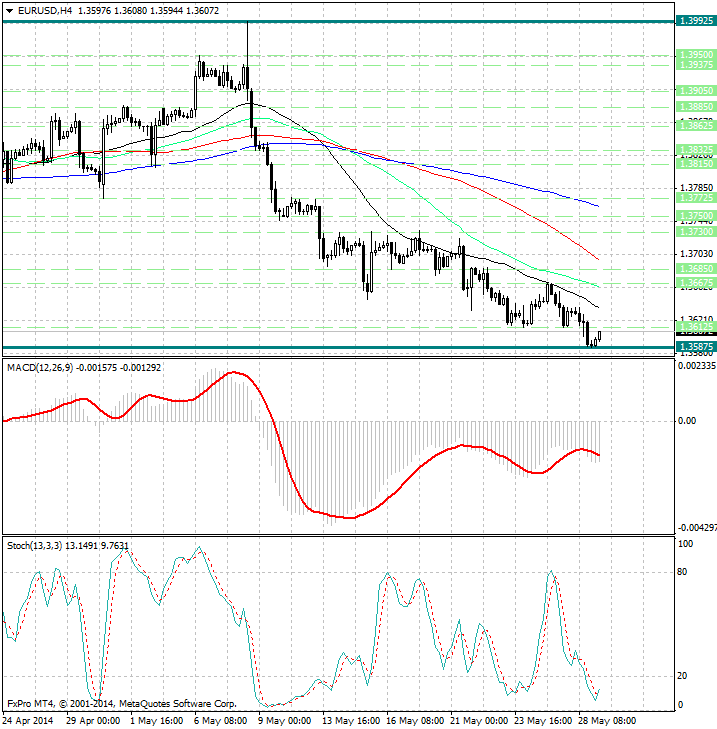Click the 1.36675 price level label
This screenshot has width=717, height=729.
(x=696, y=283)
